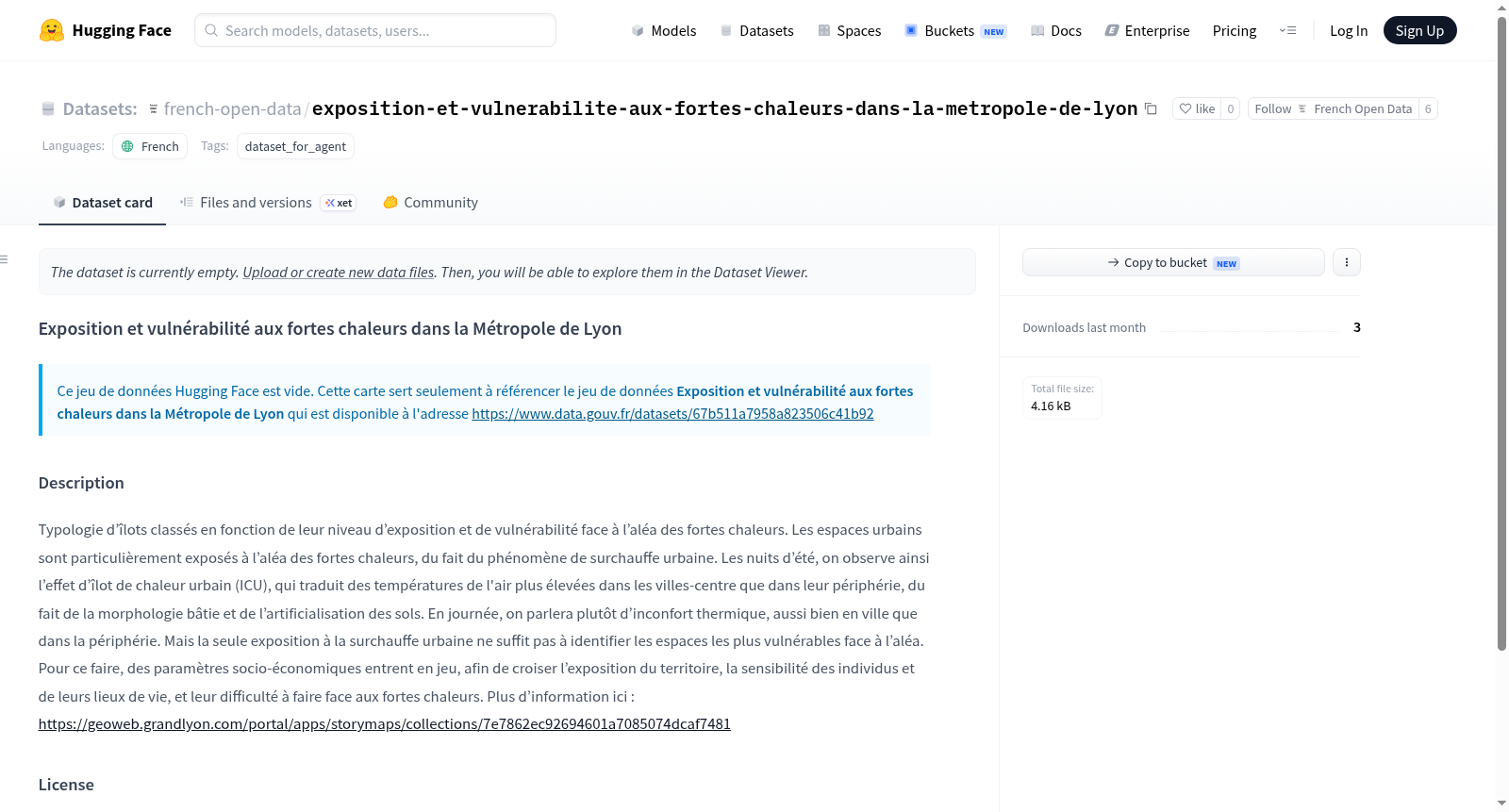
Task: Click the search magnifier icon
Action: (x=211, y=30)
